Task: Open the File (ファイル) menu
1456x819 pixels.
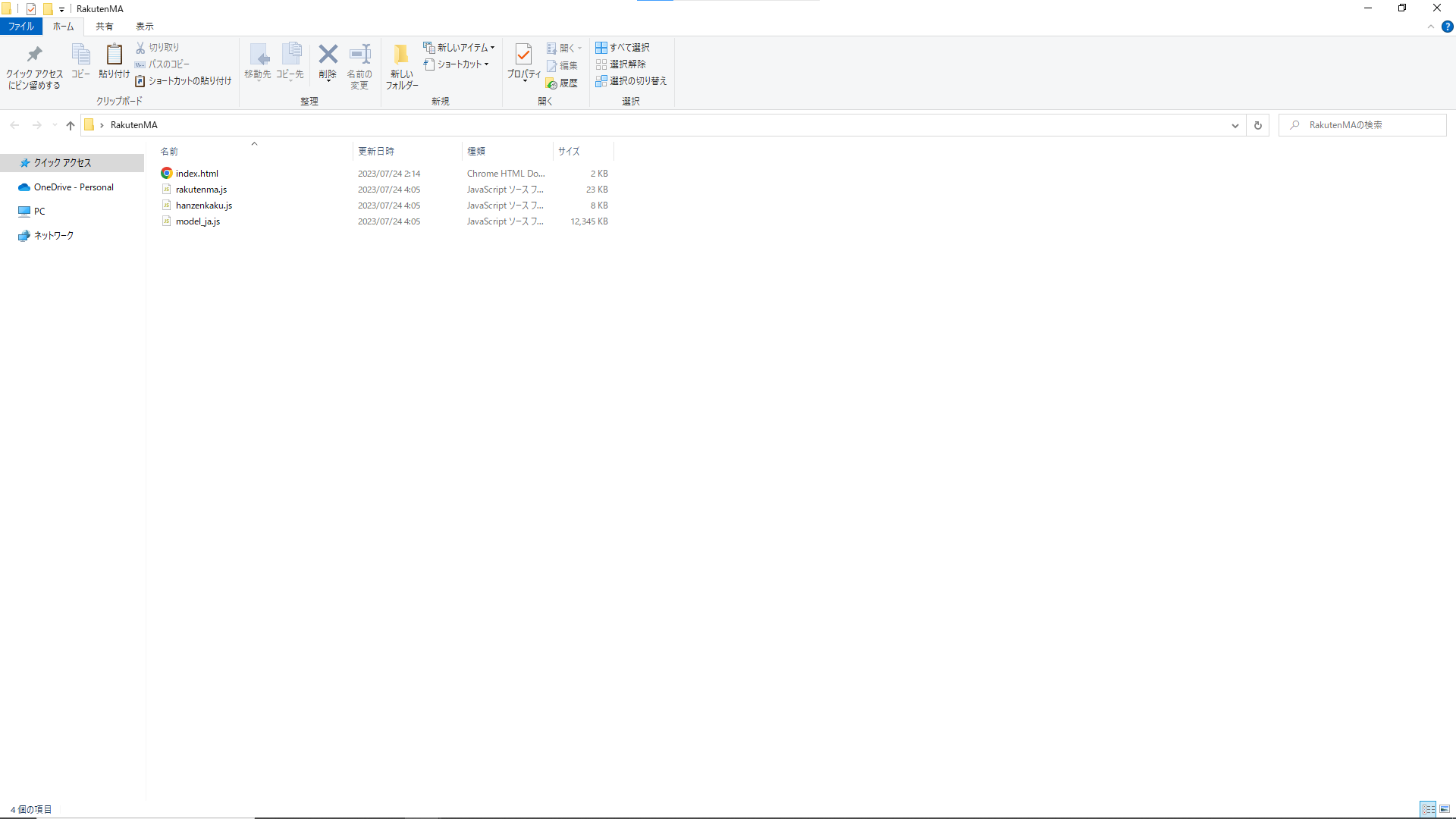Action: click(21, 27)
